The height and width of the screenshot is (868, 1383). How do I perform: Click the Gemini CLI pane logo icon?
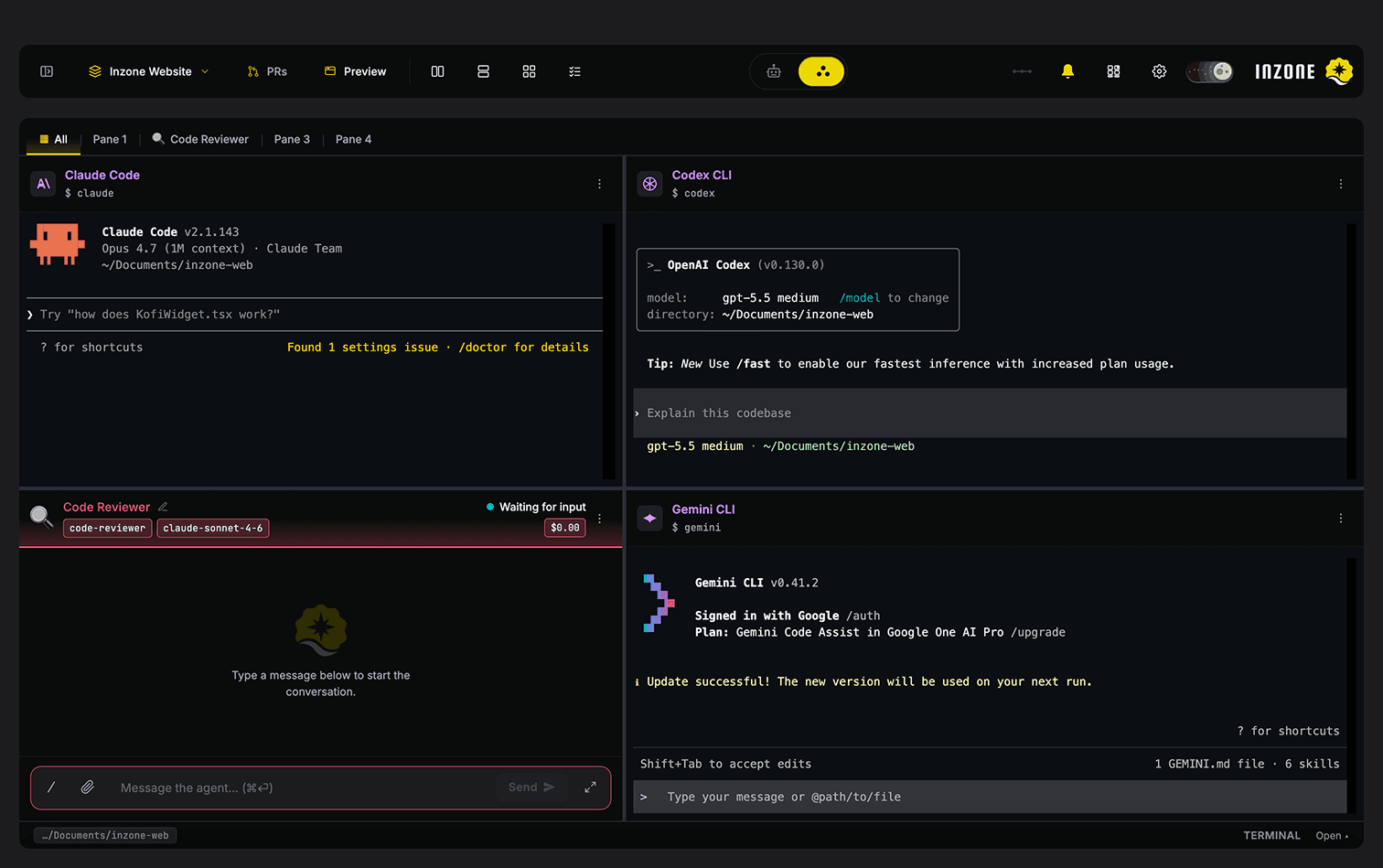click(650, 518)
